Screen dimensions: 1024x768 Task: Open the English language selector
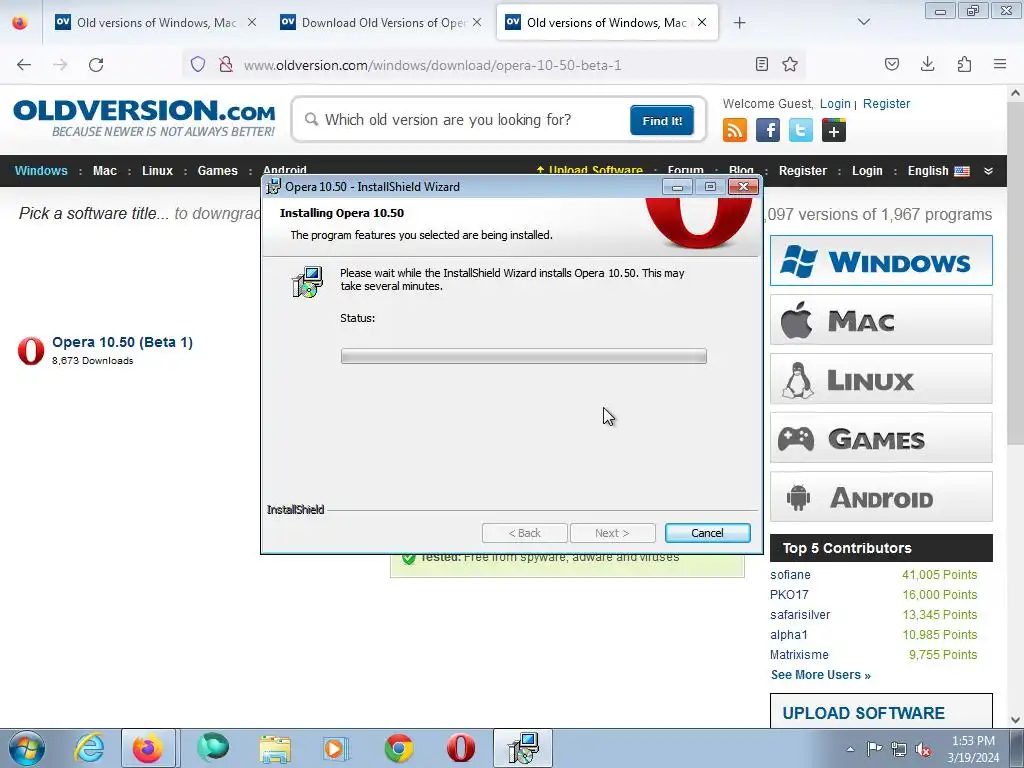tap(938, 171)
